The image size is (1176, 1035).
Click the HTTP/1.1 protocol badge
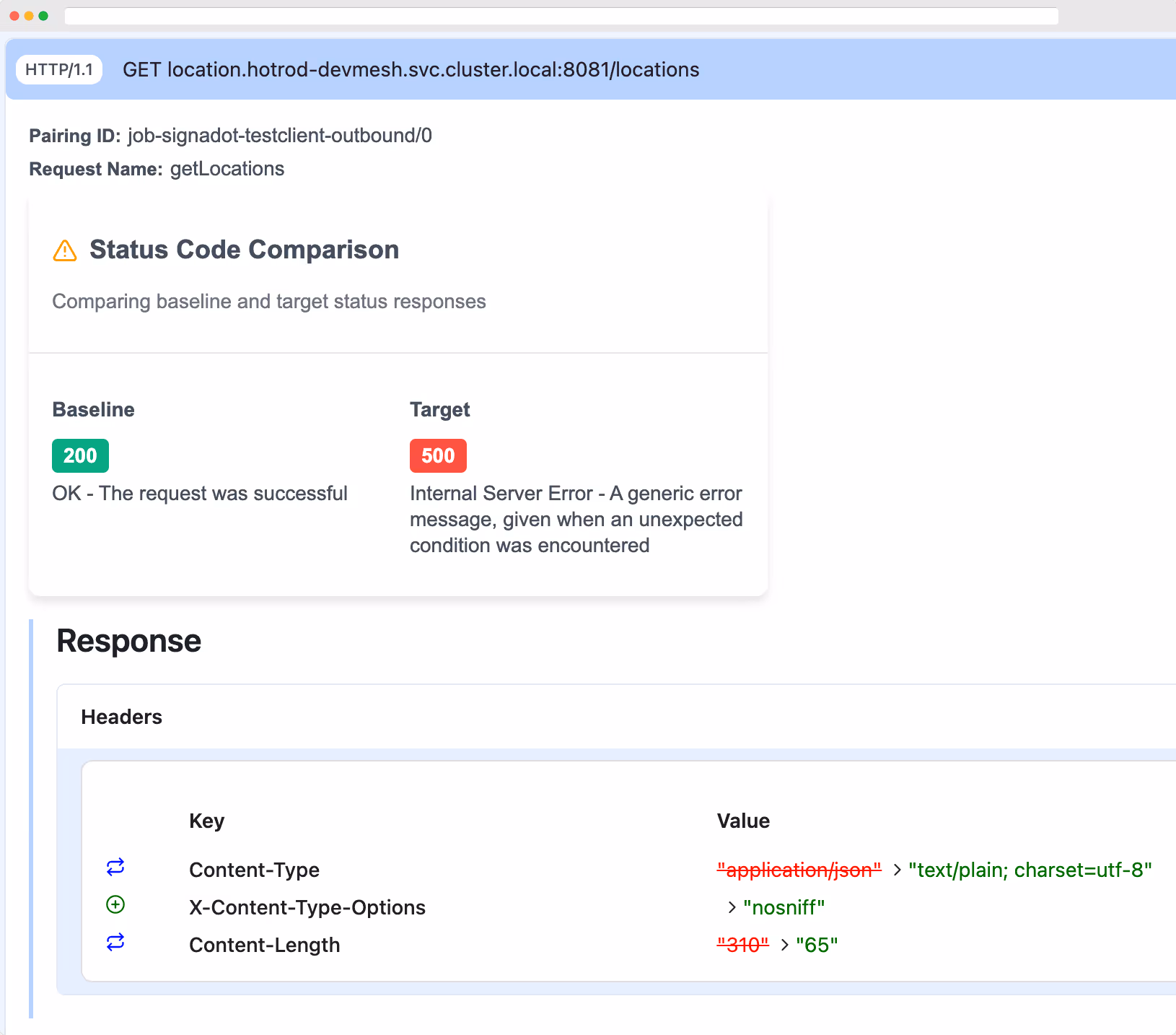59,70
